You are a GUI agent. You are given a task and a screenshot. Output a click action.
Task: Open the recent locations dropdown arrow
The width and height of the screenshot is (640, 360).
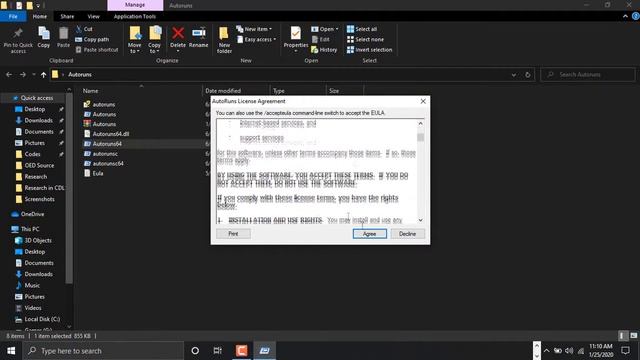[x=33, y=75]
